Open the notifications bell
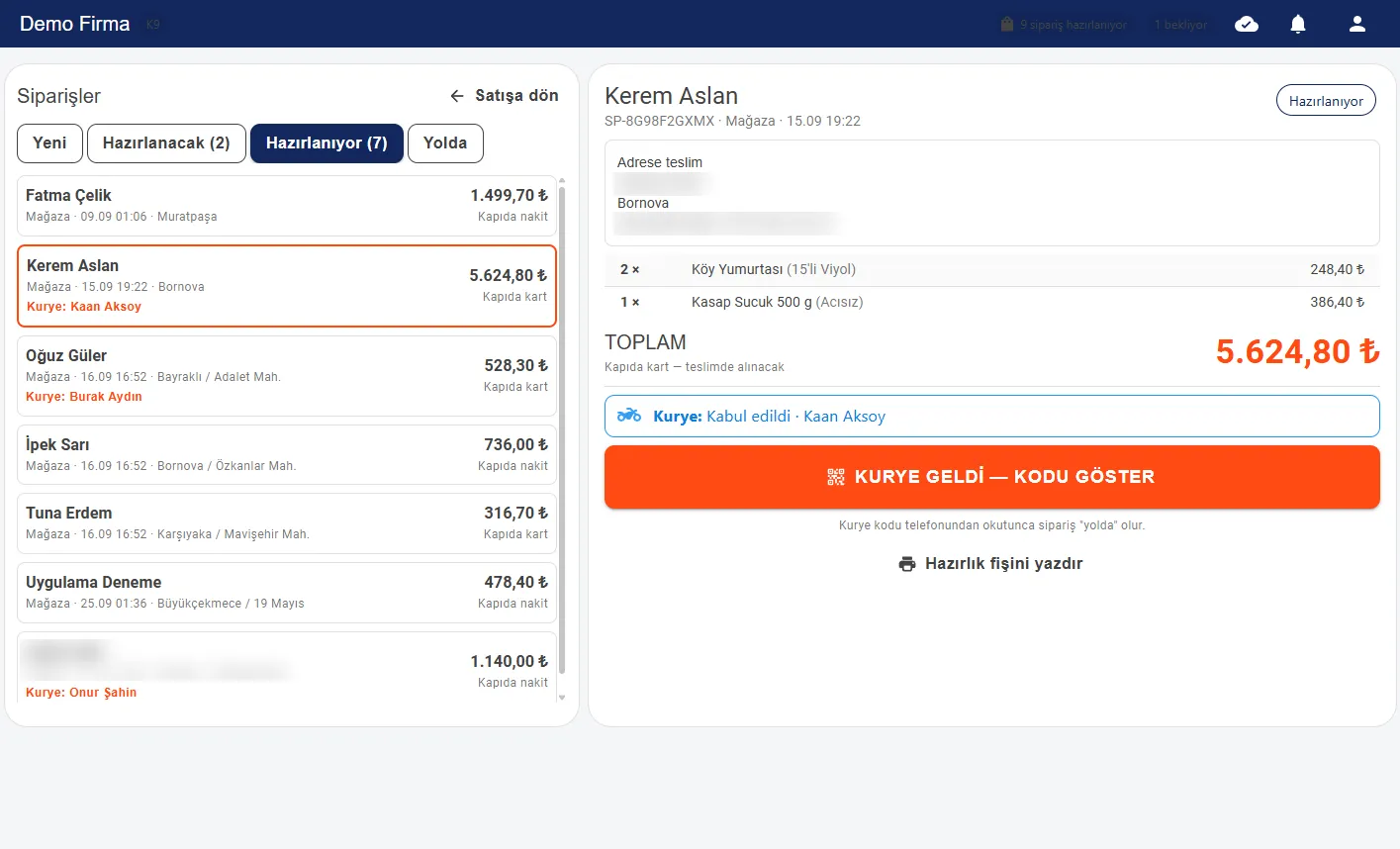 point(1298,24)
